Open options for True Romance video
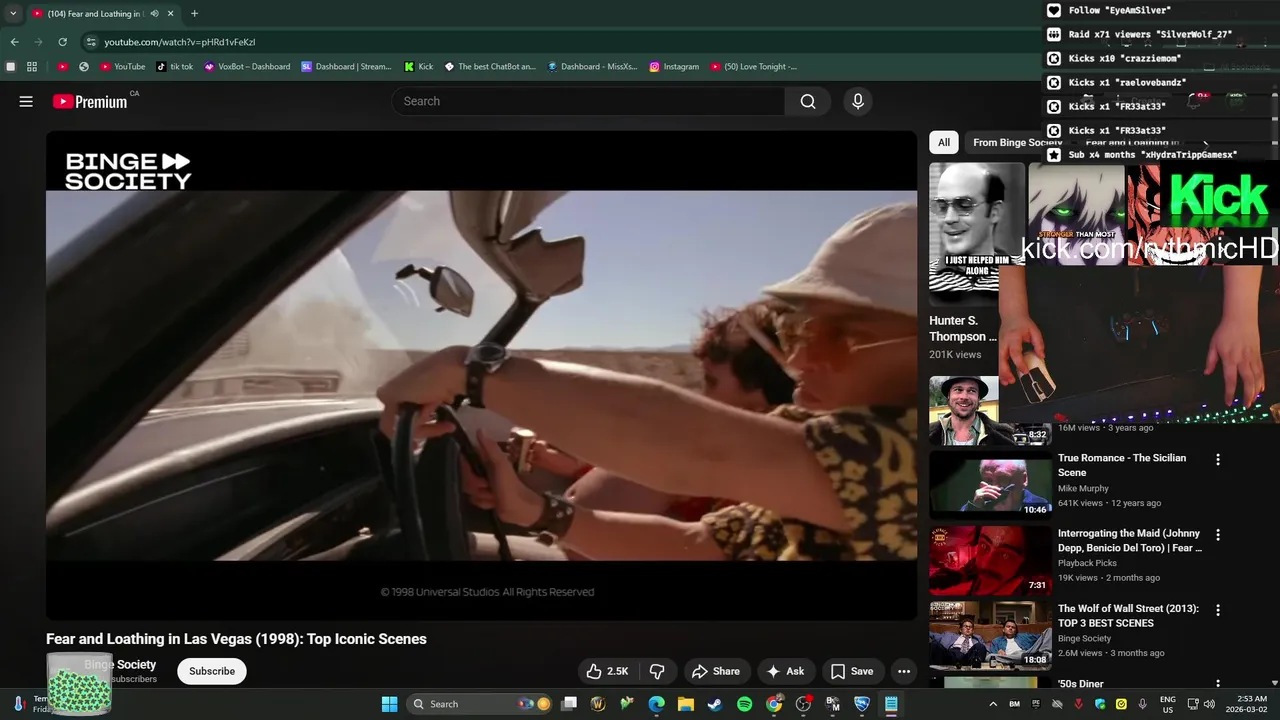Image resolution: width=1280 pixels, height=720 pixels. (1218, 460)
